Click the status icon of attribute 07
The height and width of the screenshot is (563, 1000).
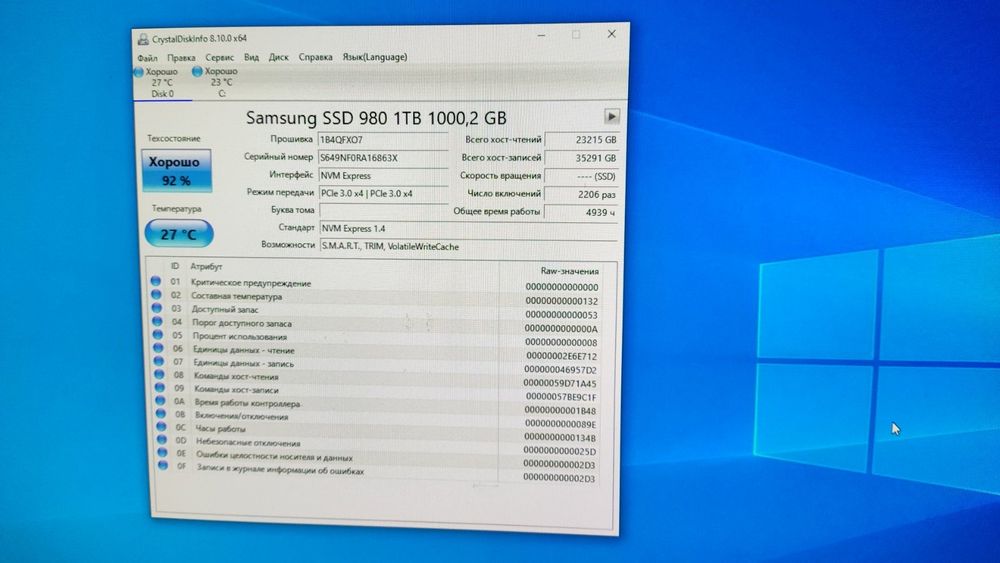pos(159,361)
